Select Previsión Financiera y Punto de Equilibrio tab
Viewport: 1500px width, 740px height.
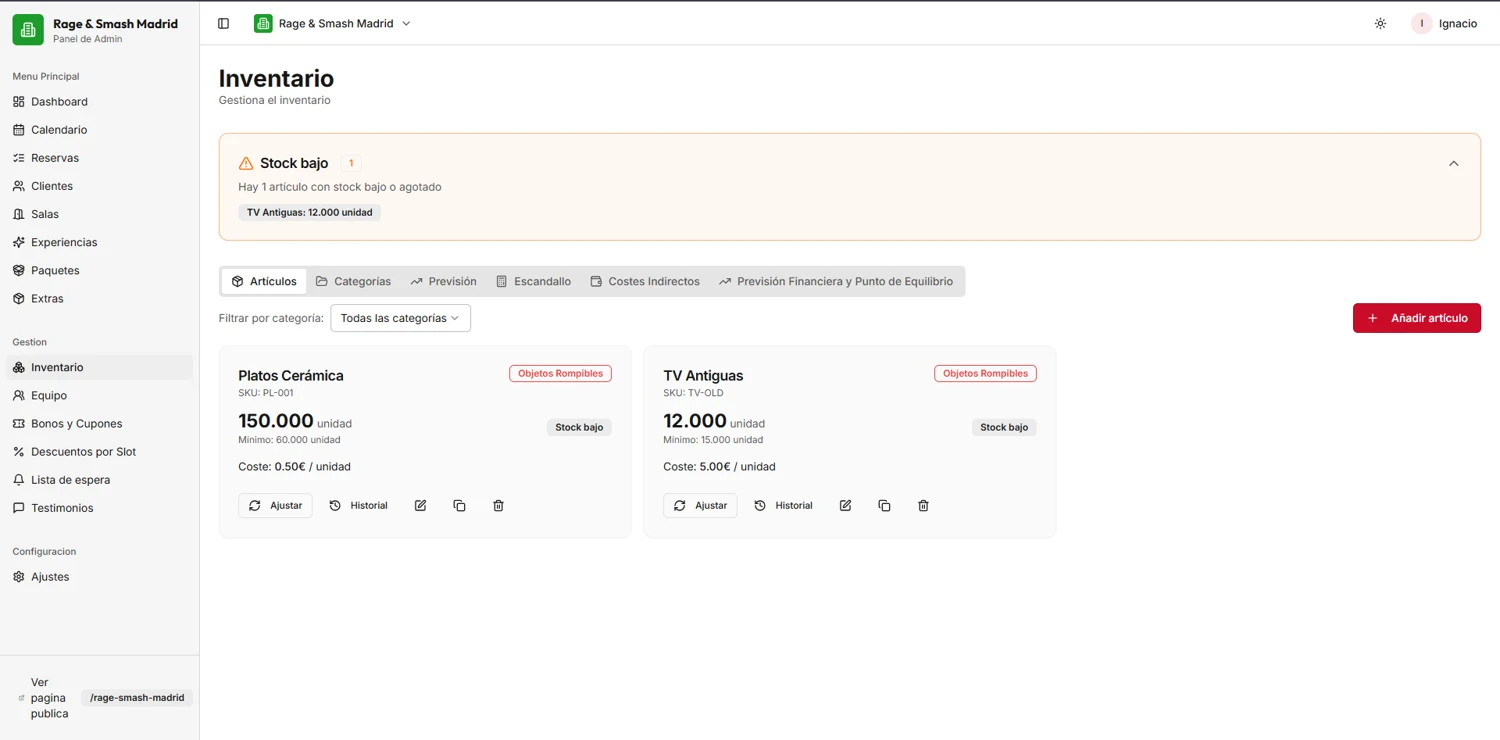[836, 281]
